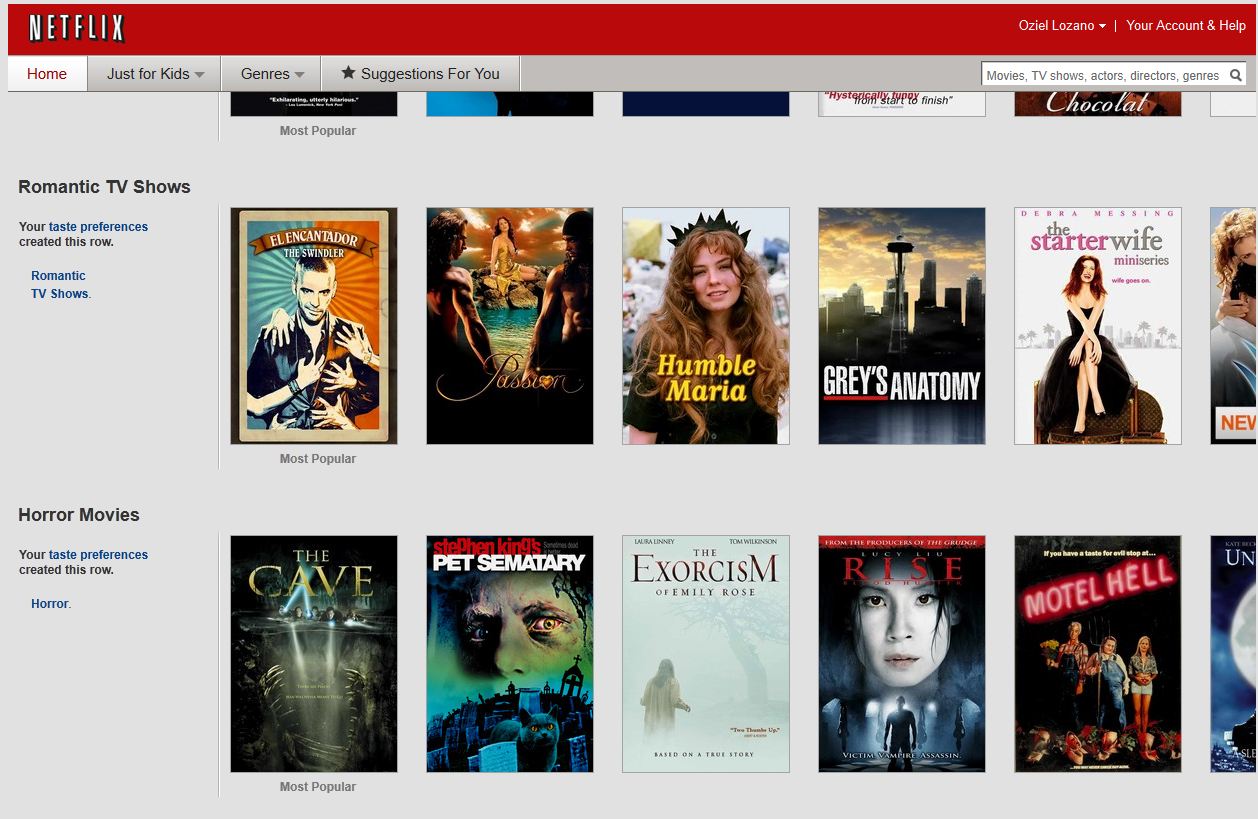Viewport: 1258px width, 819px height.
Task: Click the Netflix logo
Action: click(x=76, y=28)
